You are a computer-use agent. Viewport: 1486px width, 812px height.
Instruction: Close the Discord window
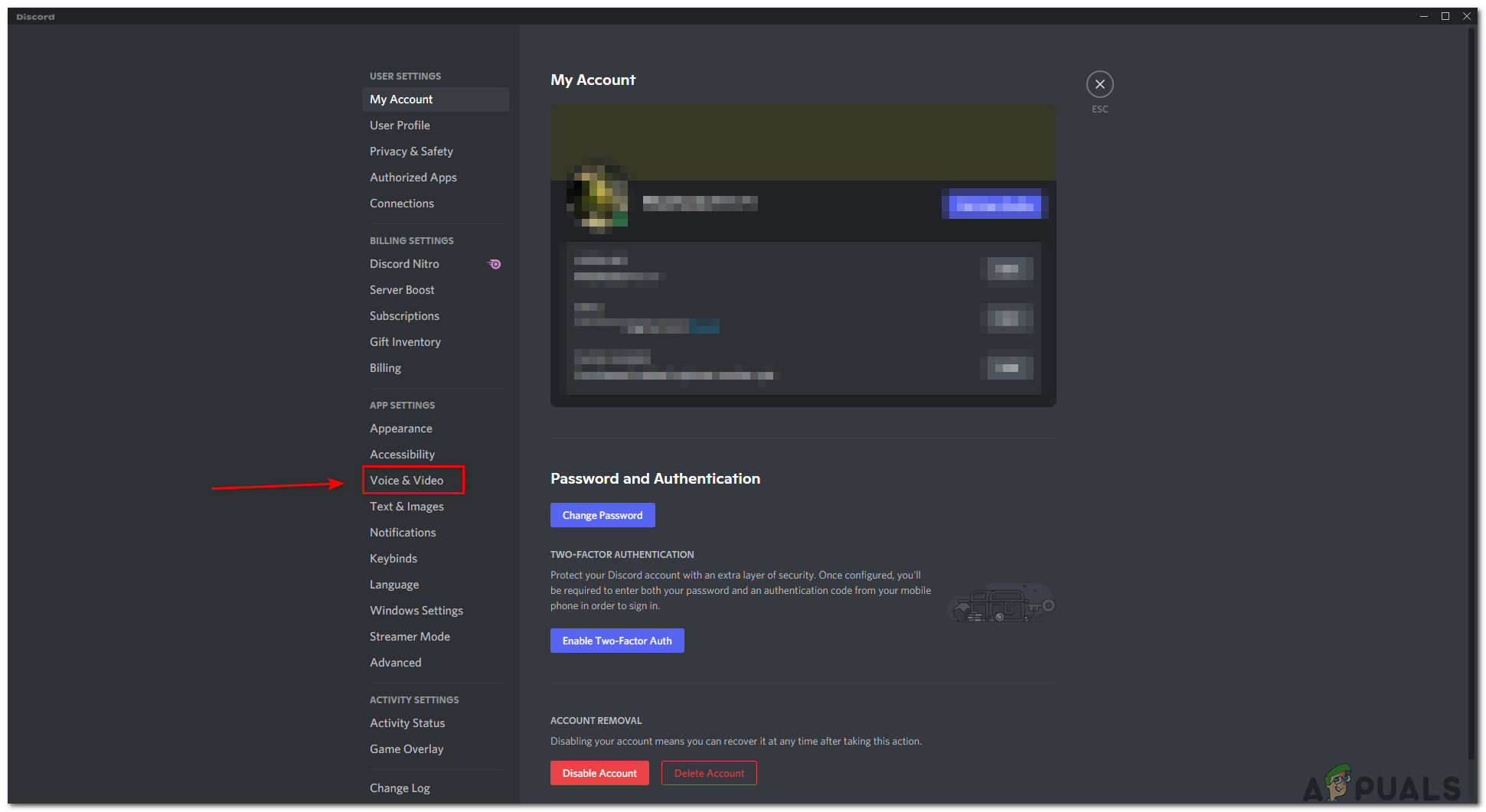pyautogui.click(x=1467, y=16)
